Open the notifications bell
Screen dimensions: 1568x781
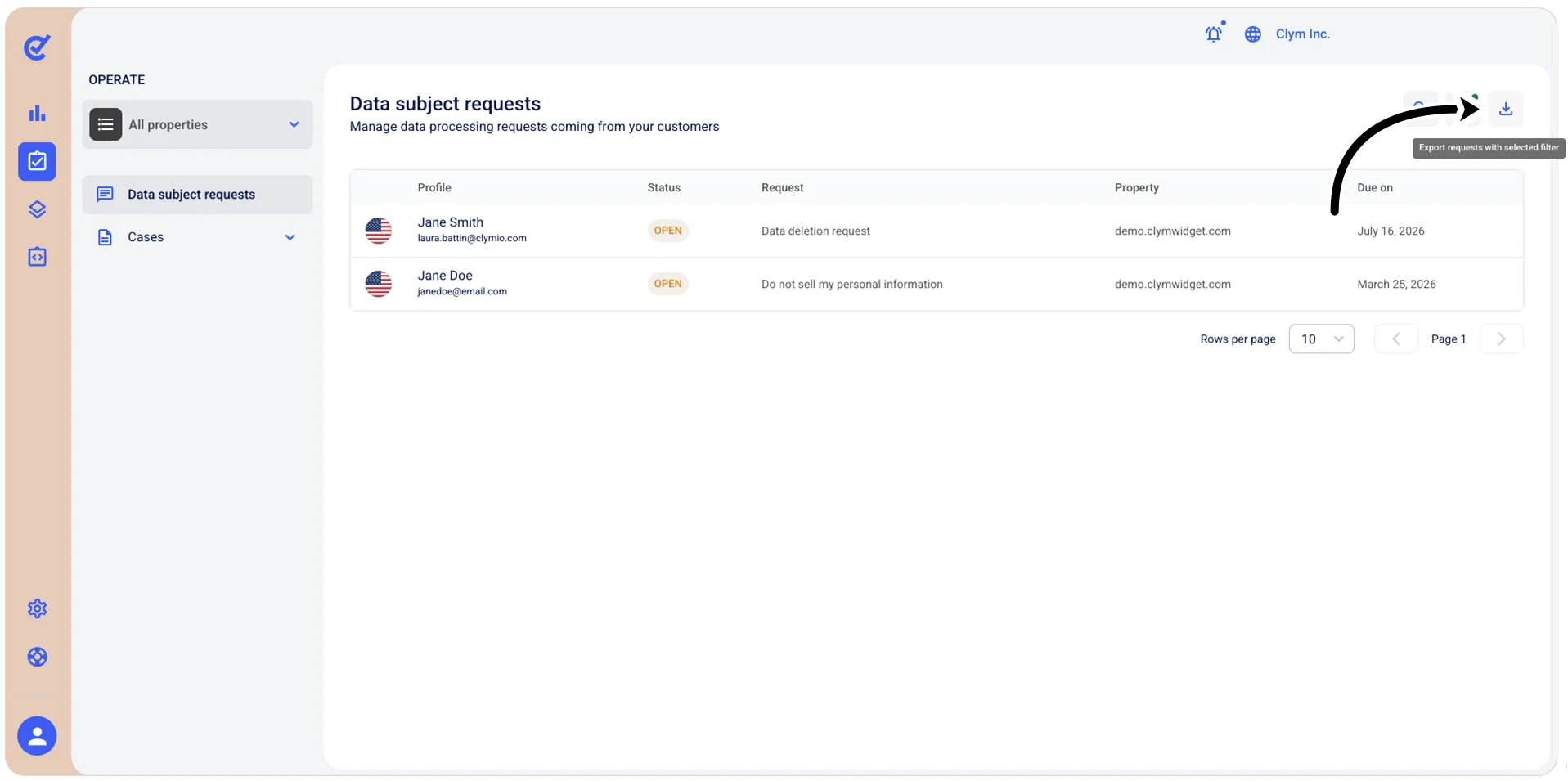coord(1214,34)
